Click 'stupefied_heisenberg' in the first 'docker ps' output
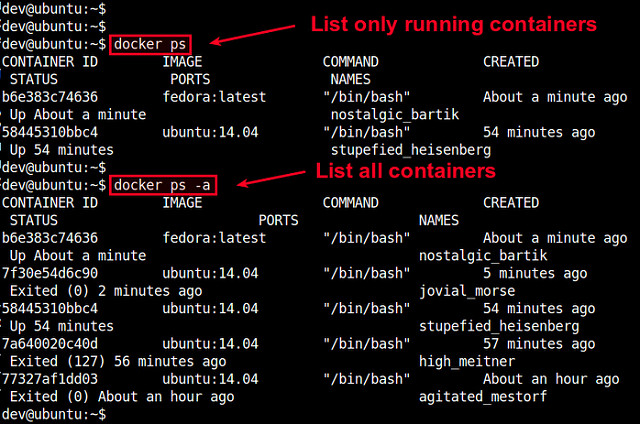This screenshot has width=640, height=424. tap(411, 150)
